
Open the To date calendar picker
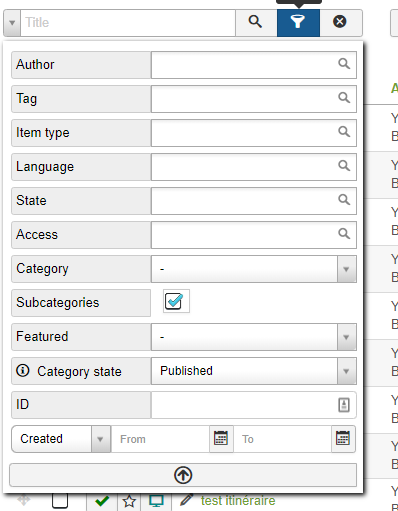[343, 439]
